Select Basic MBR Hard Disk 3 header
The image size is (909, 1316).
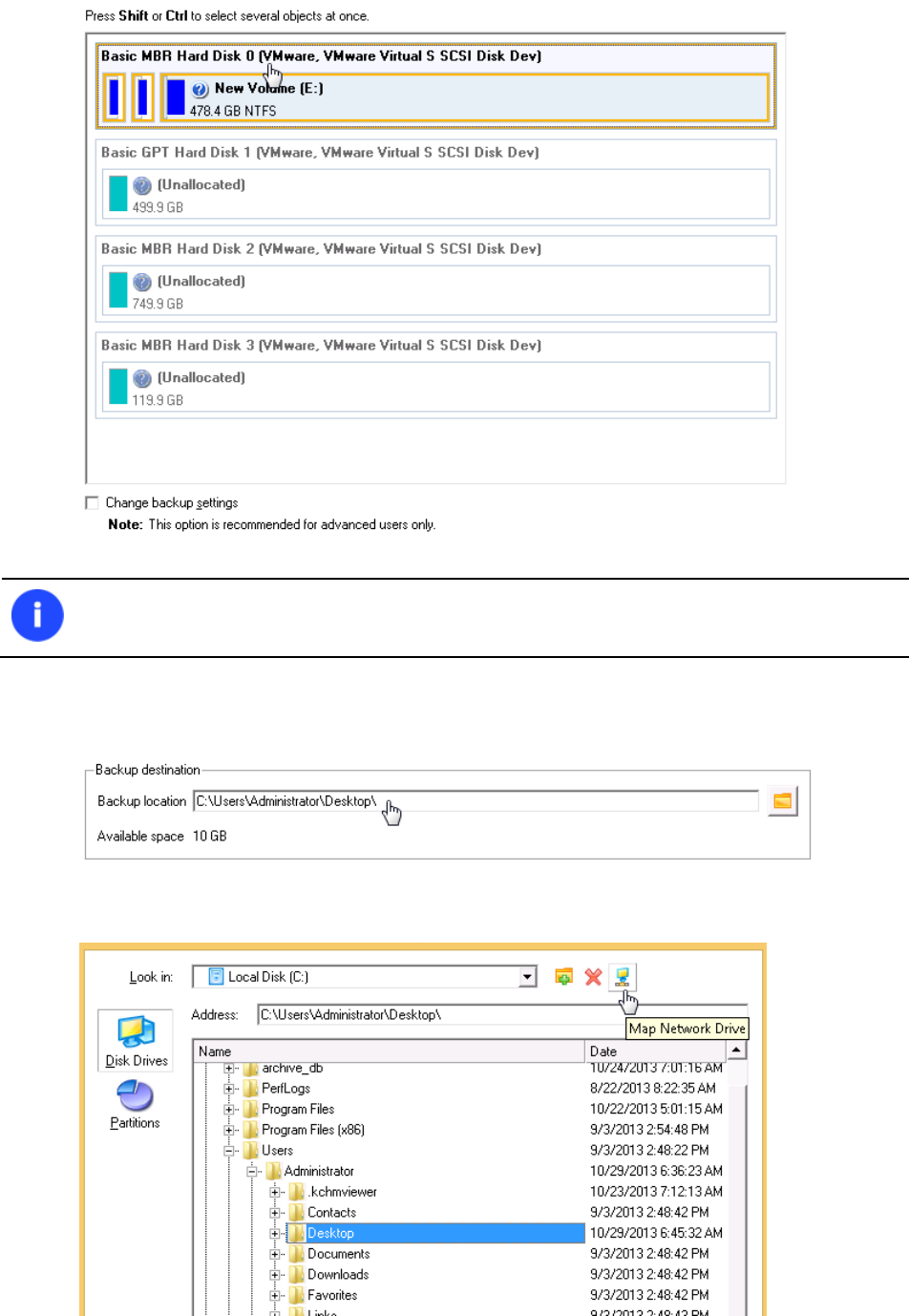(321, 346)
